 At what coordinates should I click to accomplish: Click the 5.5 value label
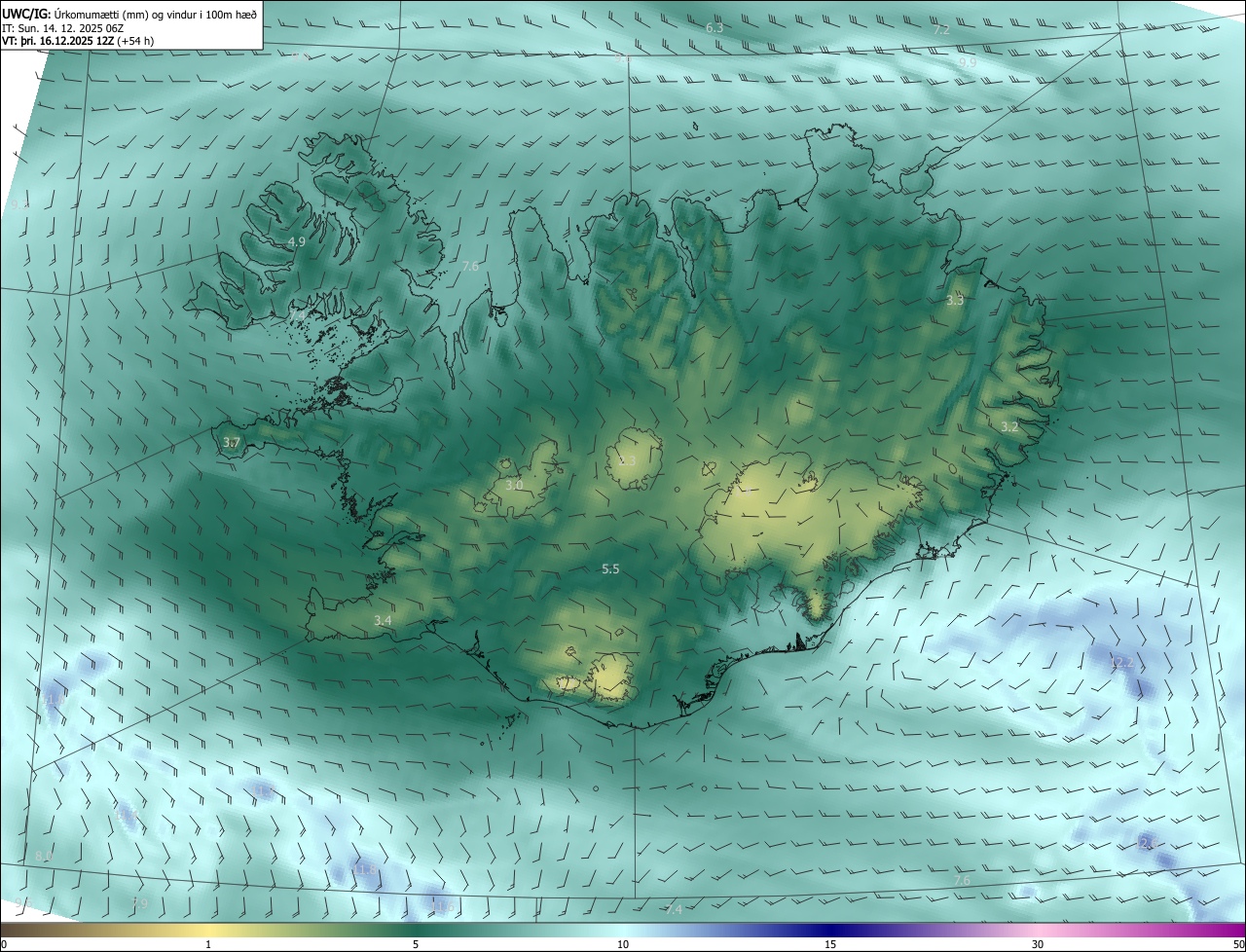[x=610, y=568]
